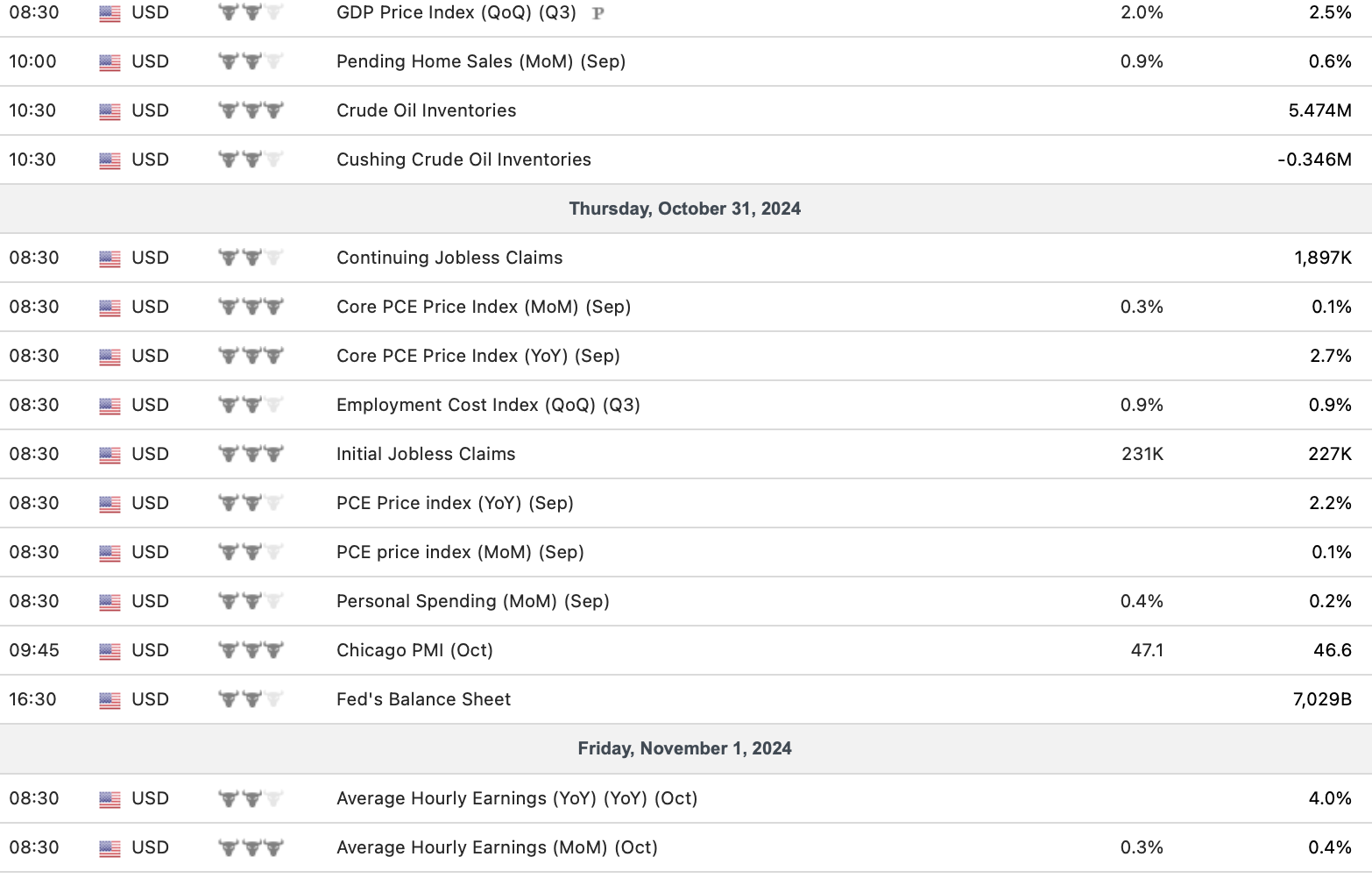Click the US flag in Pending Home Sales row
The width and height of the screenshot is (1372, 878).
[x=110, y=62]
